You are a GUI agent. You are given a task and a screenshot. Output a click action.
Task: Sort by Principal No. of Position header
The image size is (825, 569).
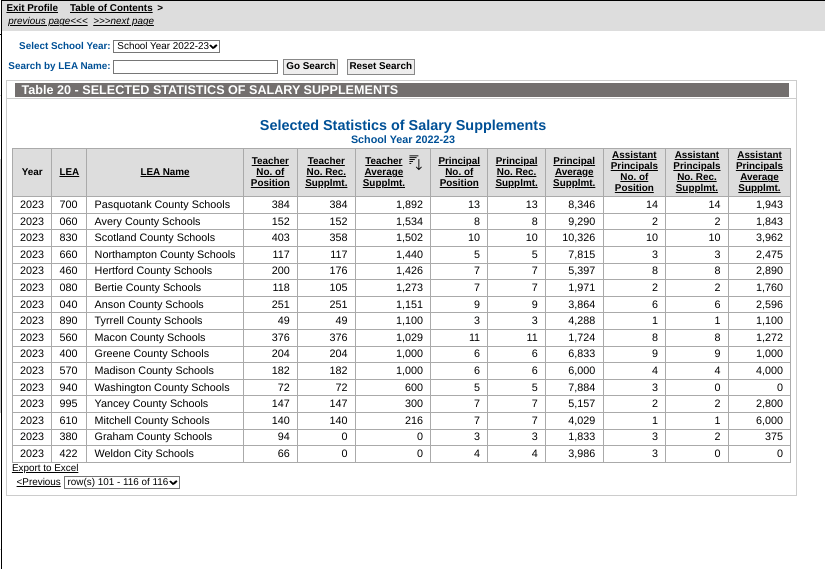tap(459, 172)
